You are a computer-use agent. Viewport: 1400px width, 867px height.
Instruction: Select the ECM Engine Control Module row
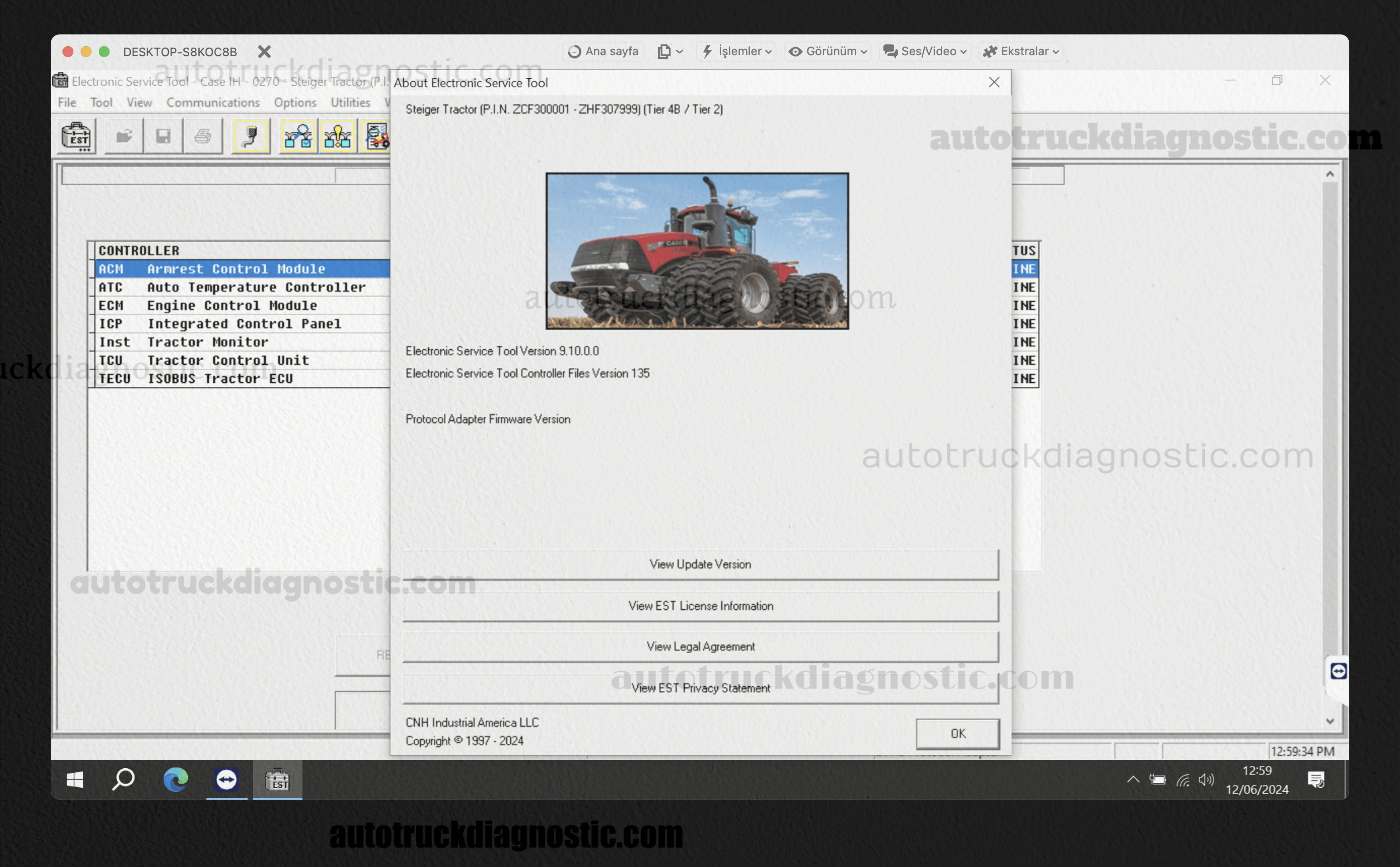(x=242, y=306)
